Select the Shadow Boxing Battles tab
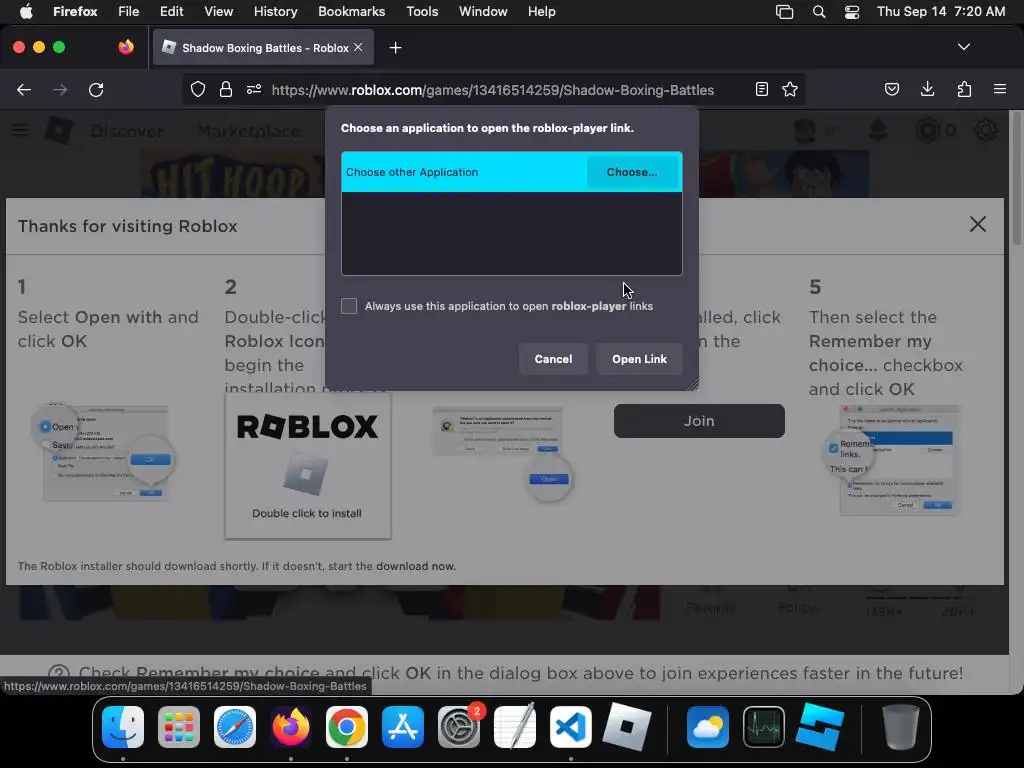This screenshot has height=768, width=1024. (263, 47)
